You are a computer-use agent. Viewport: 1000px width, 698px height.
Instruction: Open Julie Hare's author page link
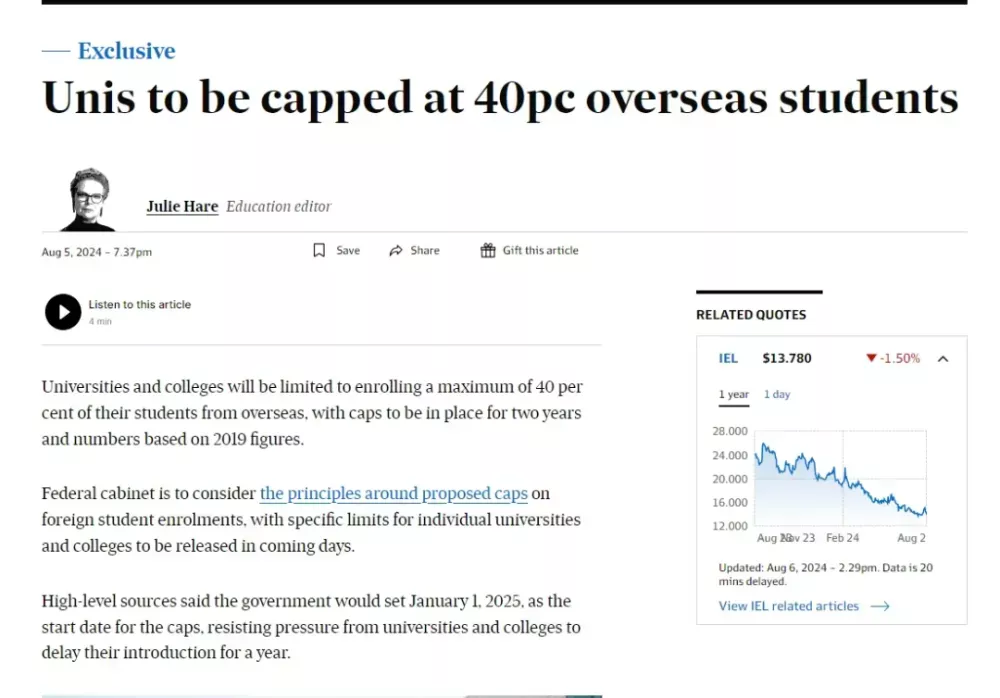pyautogui.click(x=182, y=207)
